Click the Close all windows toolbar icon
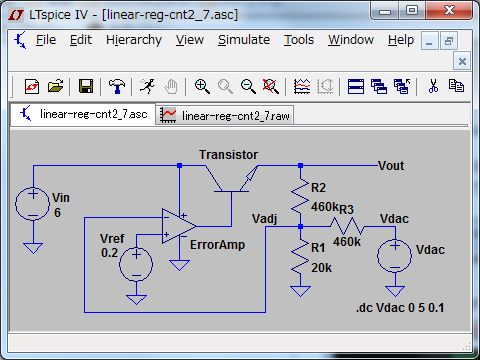This screenshot has height=360, width=480. coord(402,87)
